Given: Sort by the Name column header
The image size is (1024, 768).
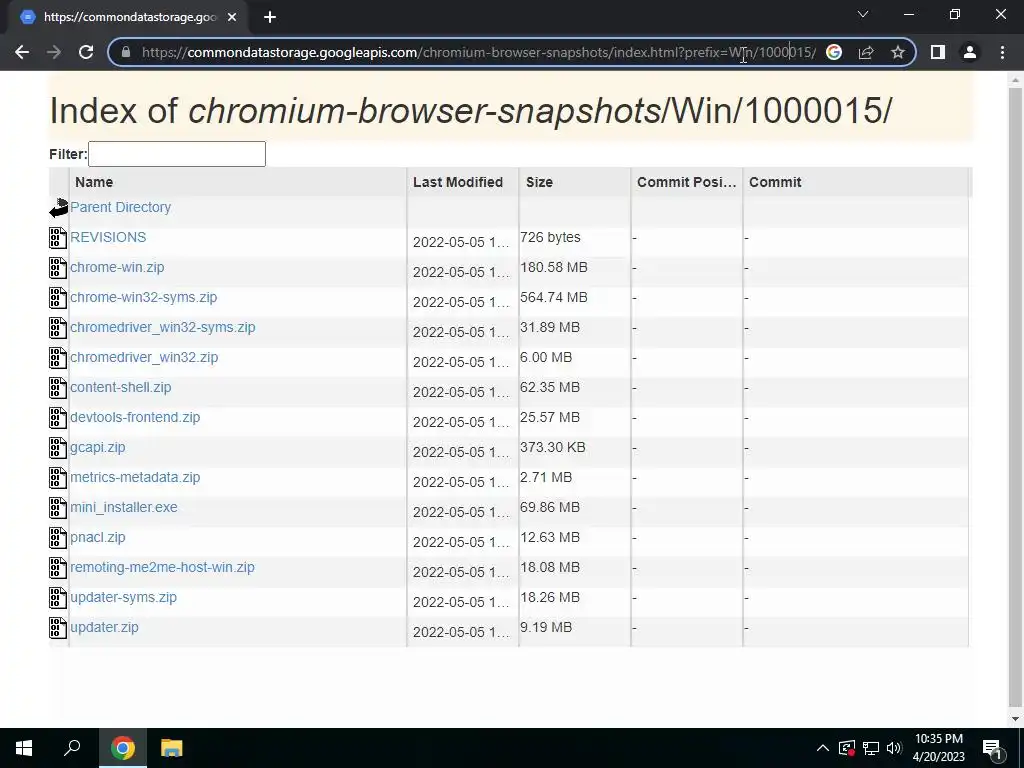Looking at the screenshot, I should [238, 182].
